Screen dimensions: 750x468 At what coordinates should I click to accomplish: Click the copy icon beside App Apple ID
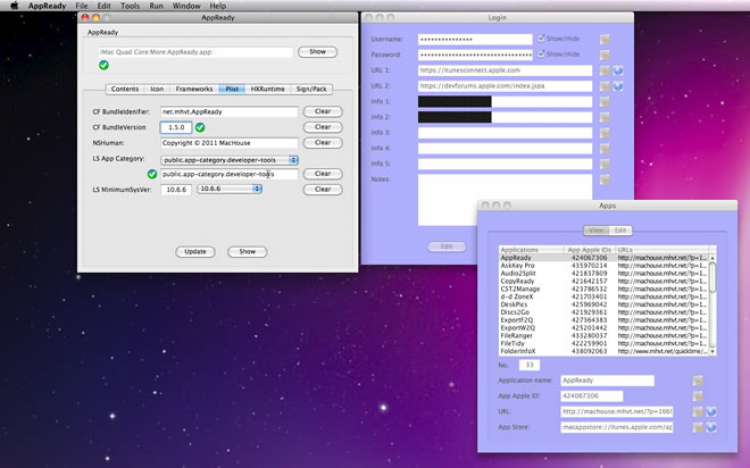pyautogui.click(x=697, y=396)
